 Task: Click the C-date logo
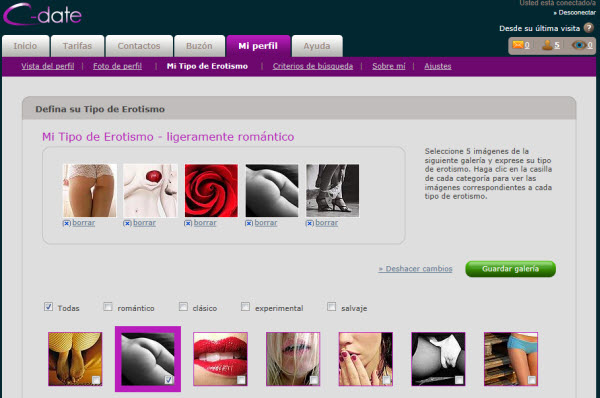coord(42,14)
